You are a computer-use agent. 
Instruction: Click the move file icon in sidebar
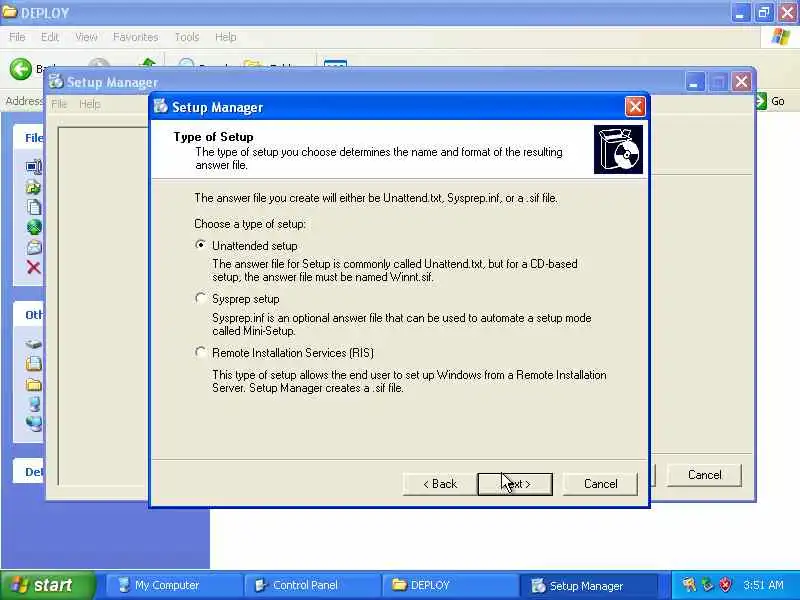coord(34,187)
